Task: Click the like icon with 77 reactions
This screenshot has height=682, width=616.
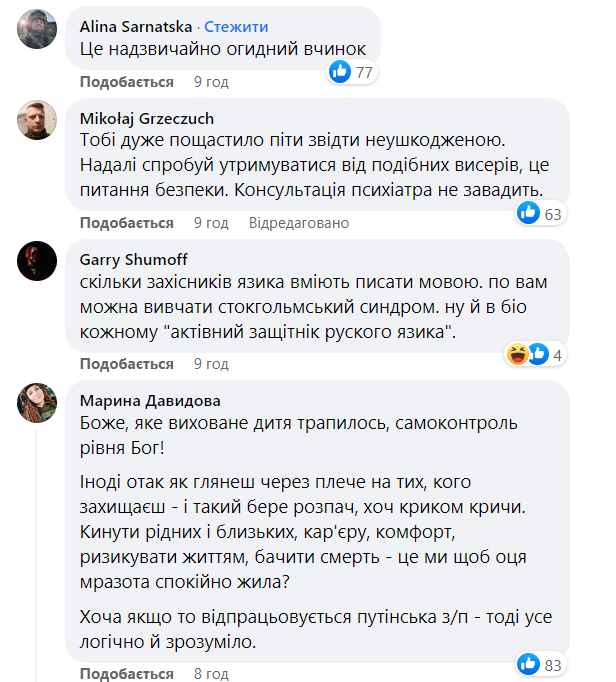Action: click(x=341, y=72)
